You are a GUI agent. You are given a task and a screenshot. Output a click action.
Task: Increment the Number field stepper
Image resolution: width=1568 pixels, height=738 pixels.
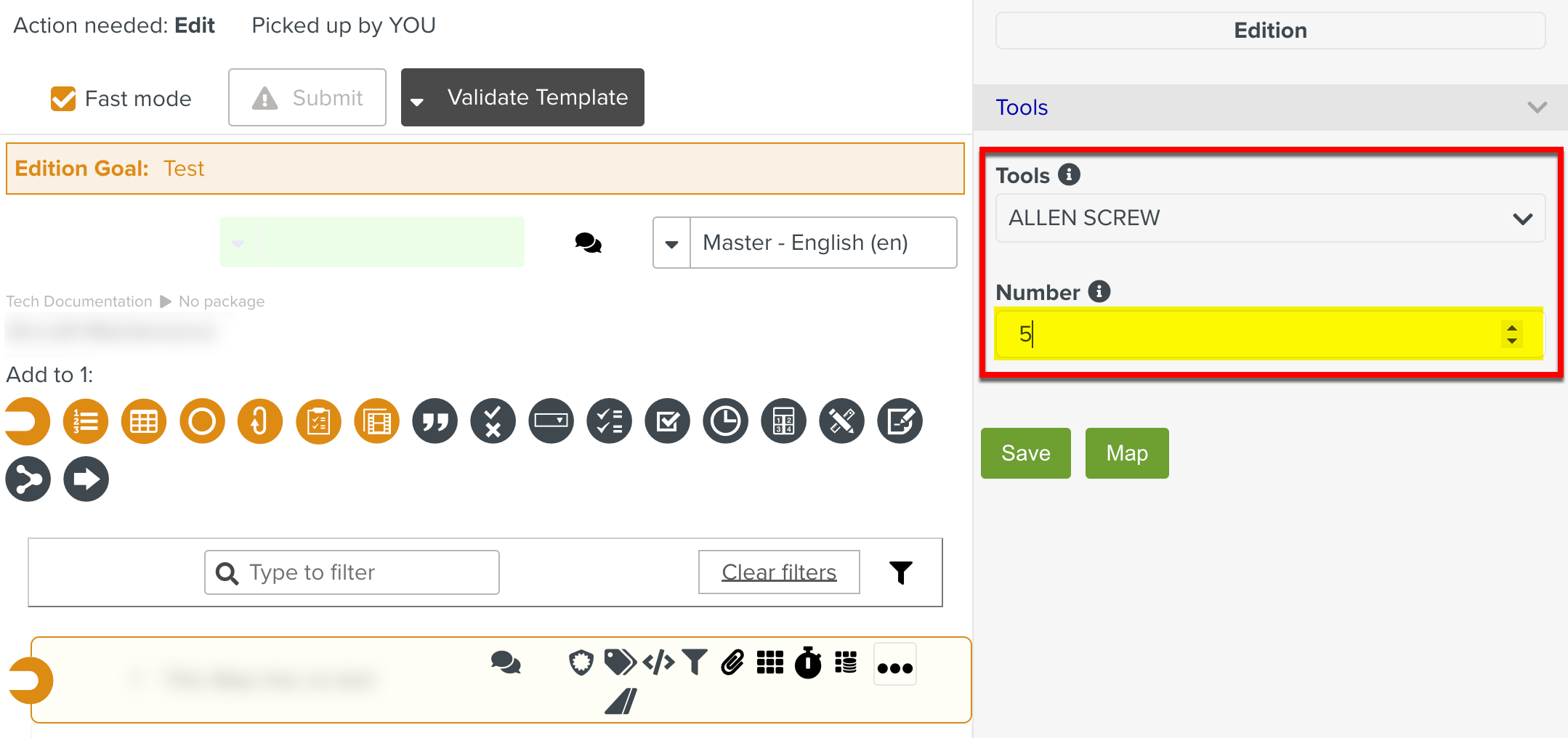click(x=1512, y=328)
